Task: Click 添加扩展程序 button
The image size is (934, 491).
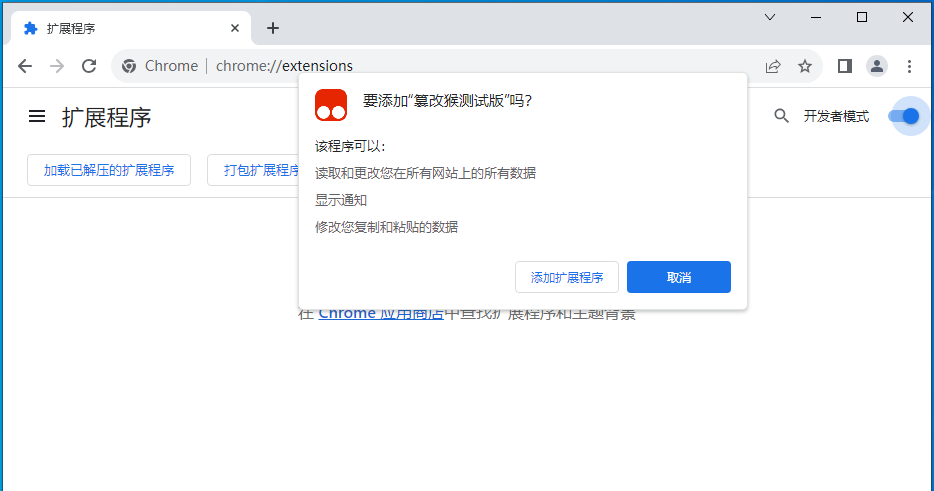Action: pyautogui.click(x=566, y=277)
